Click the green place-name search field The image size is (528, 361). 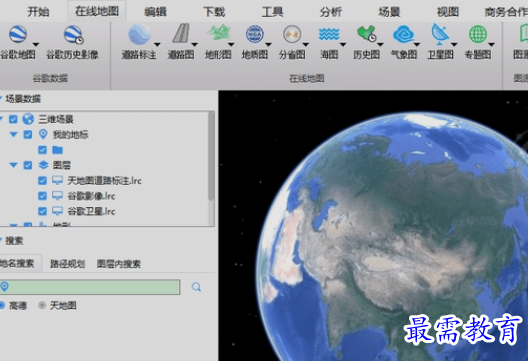click(90, 287)
